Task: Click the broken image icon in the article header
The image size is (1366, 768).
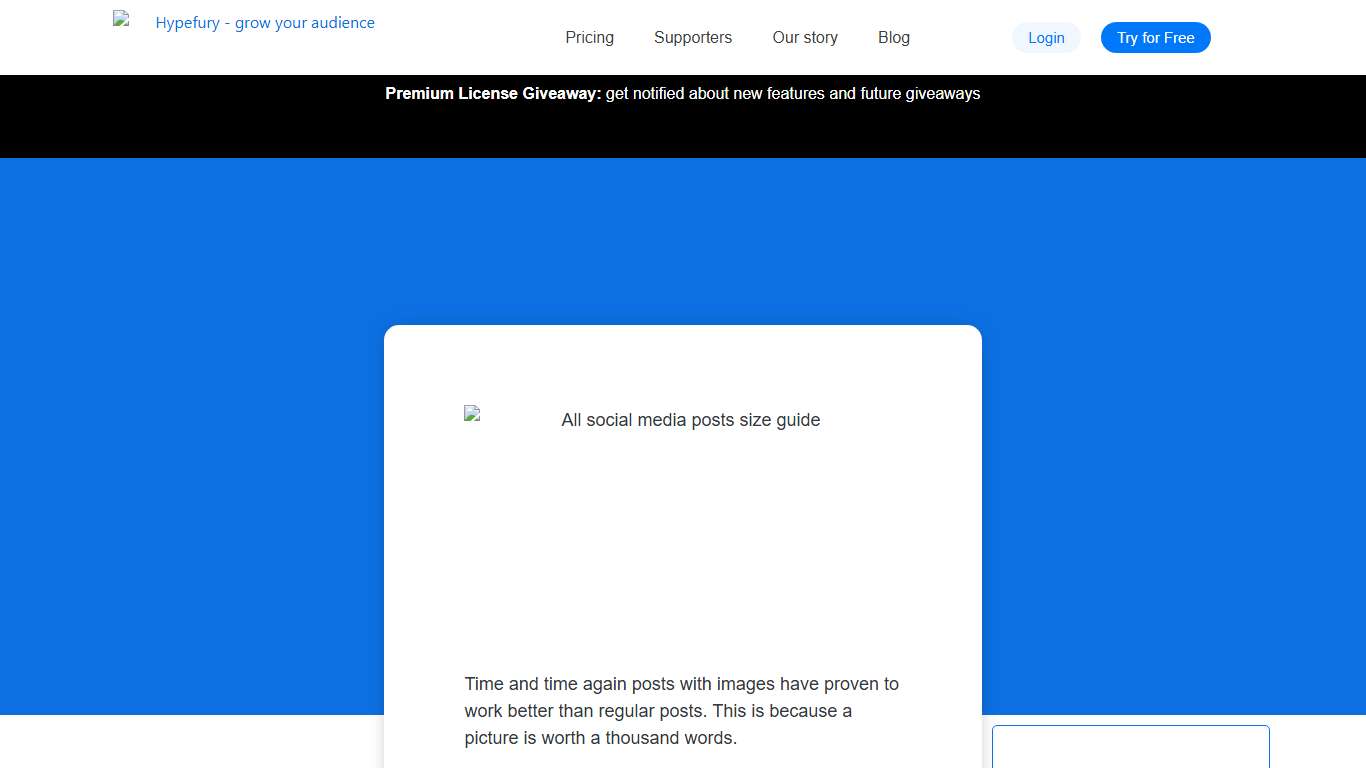Action: point(470,412)
